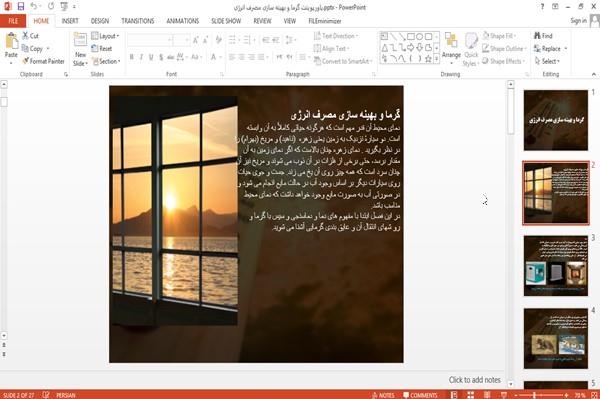The image size is (600, 399).
Task: Click the Redo arrow in Quick Access toolbar
Action: point(51,7)
